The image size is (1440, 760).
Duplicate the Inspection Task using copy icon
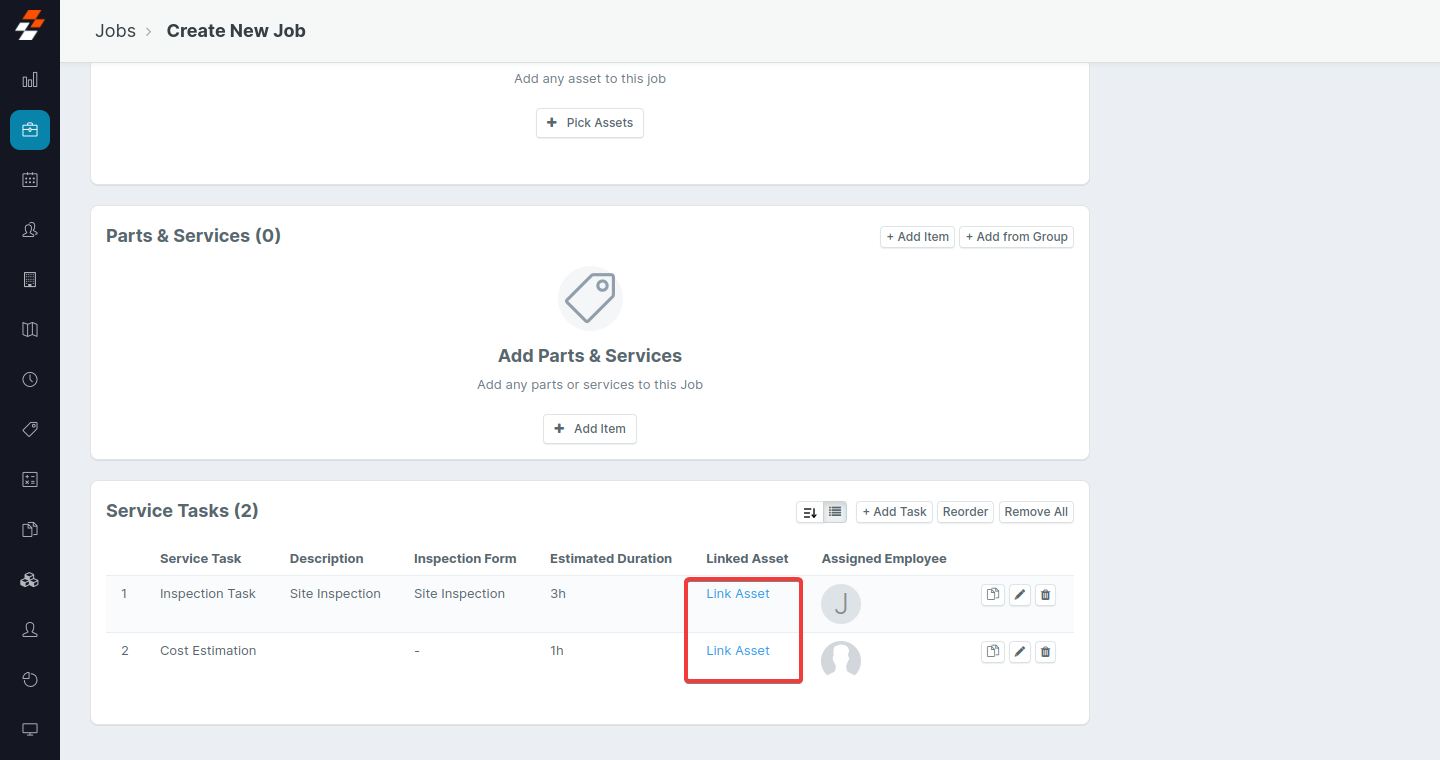tap(992, 595)
